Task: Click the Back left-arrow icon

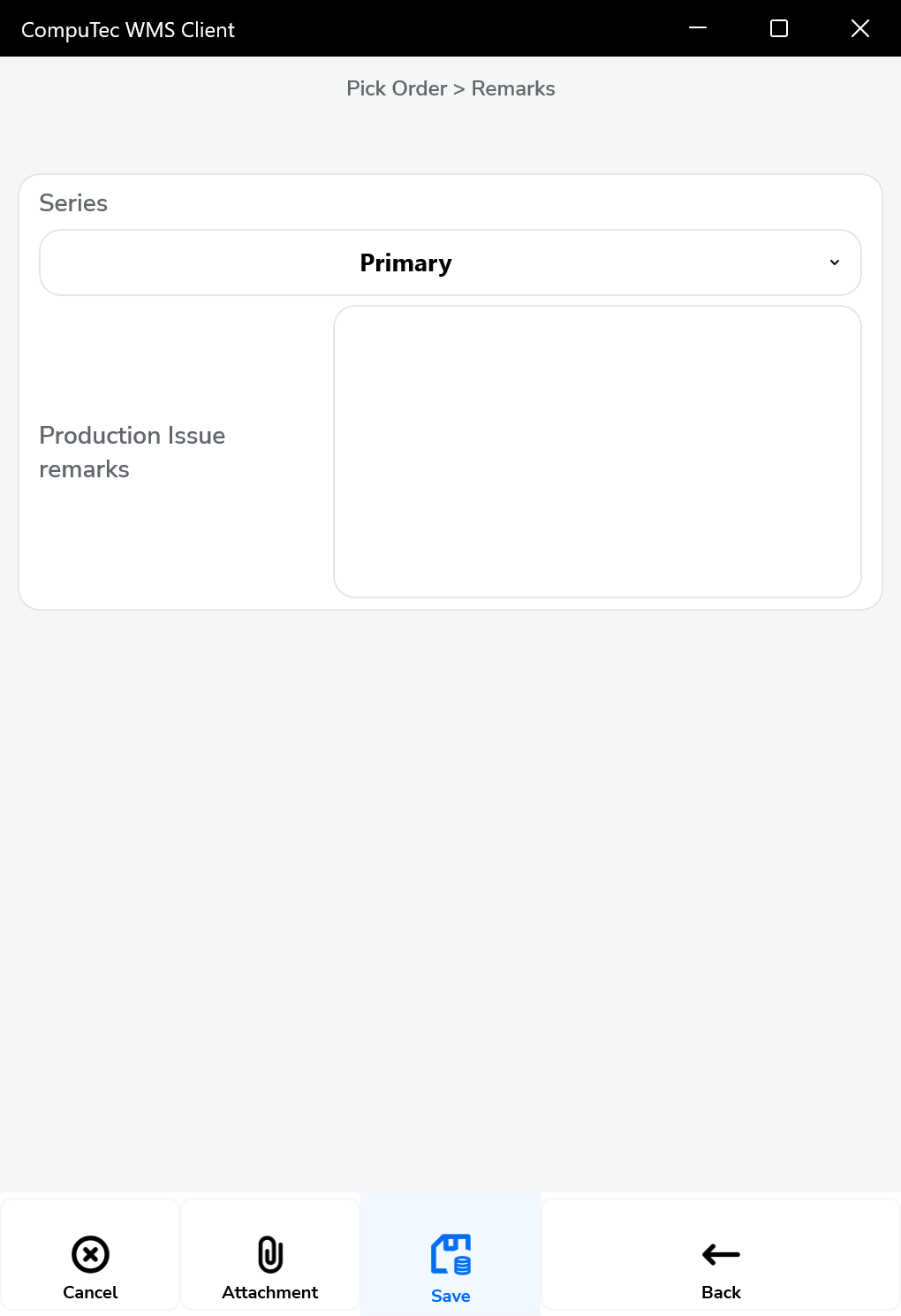Action: (x=721, y=1254)
